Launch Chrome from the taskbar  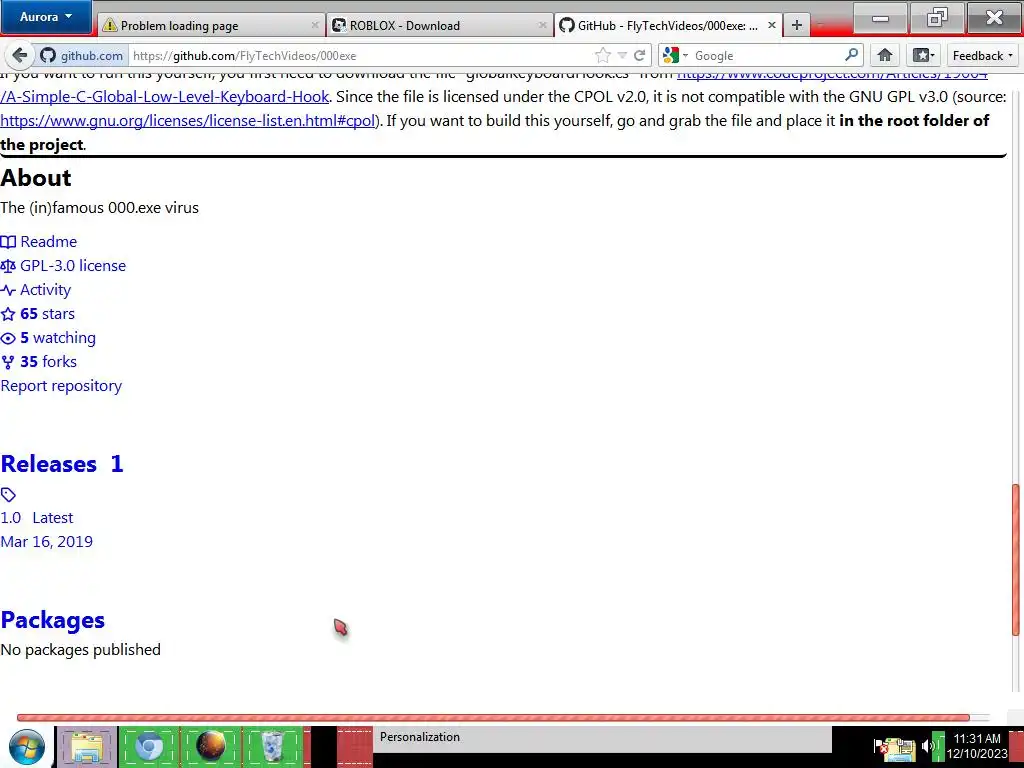click(148, 746)
